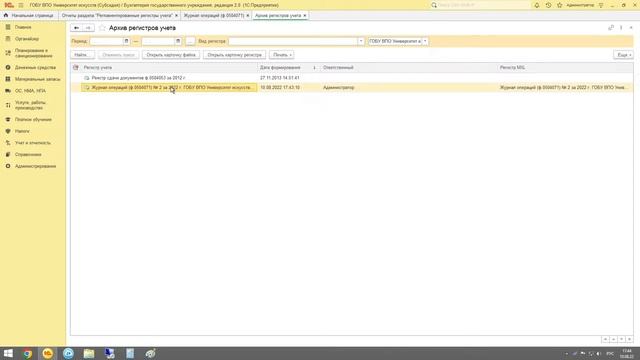Open Материальные запасы section
Viewport: 640px width, 360px height.
(37, 79)
